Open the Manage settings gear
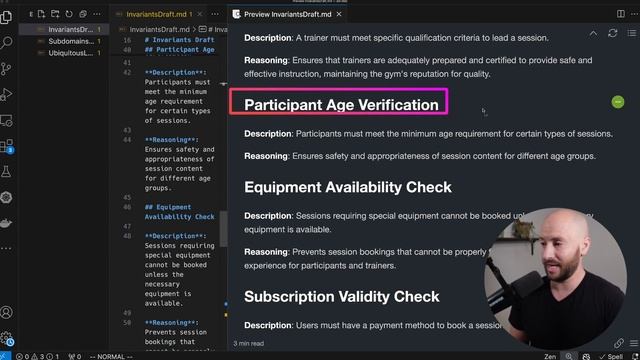 7,338
